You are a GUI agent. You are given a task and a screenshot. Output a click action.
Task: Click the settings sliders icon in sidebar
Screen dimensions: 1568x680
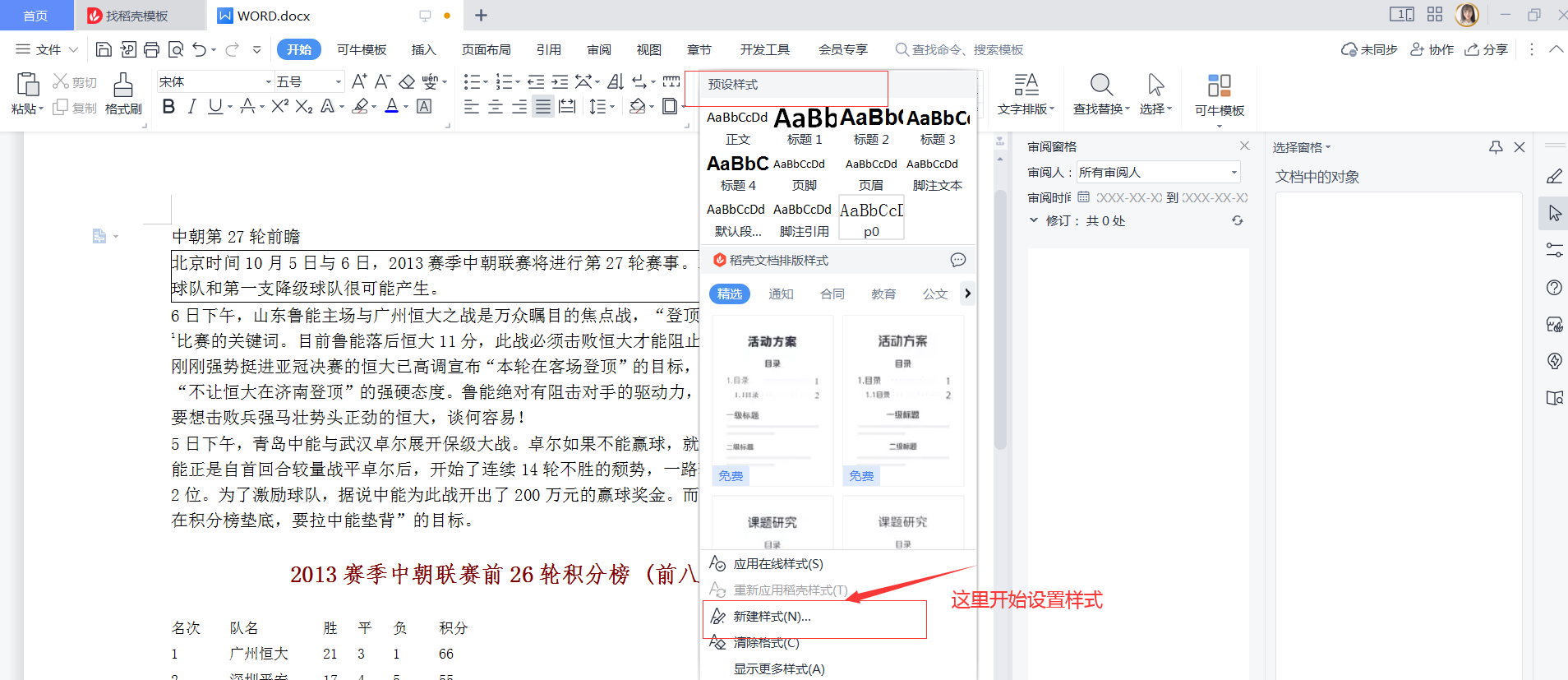tap(1554, 250)
